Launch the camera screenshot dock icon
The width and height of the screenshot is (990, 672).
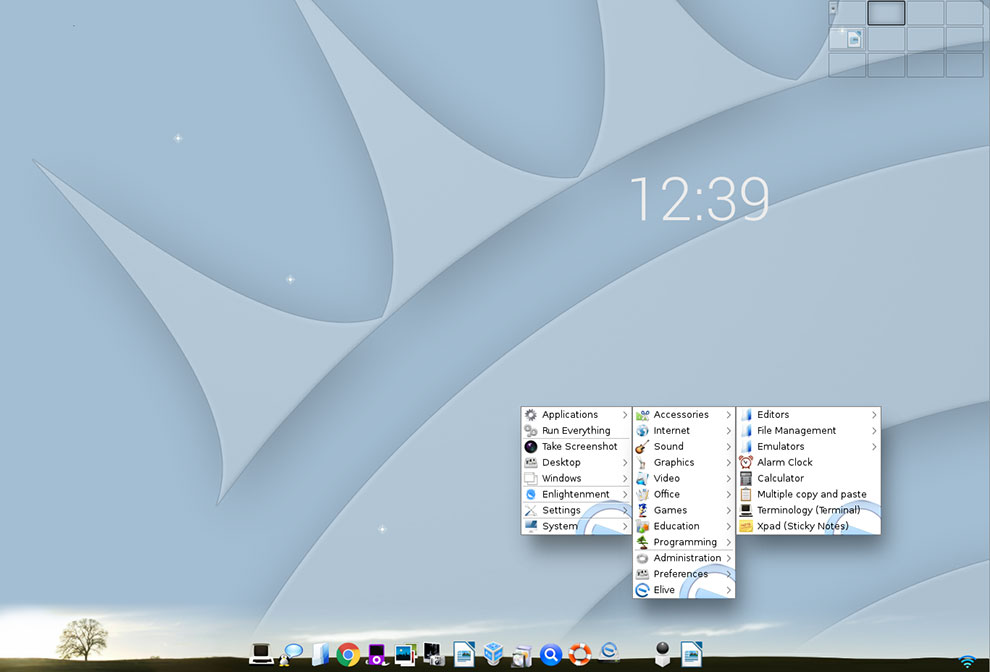click(434, 654)
